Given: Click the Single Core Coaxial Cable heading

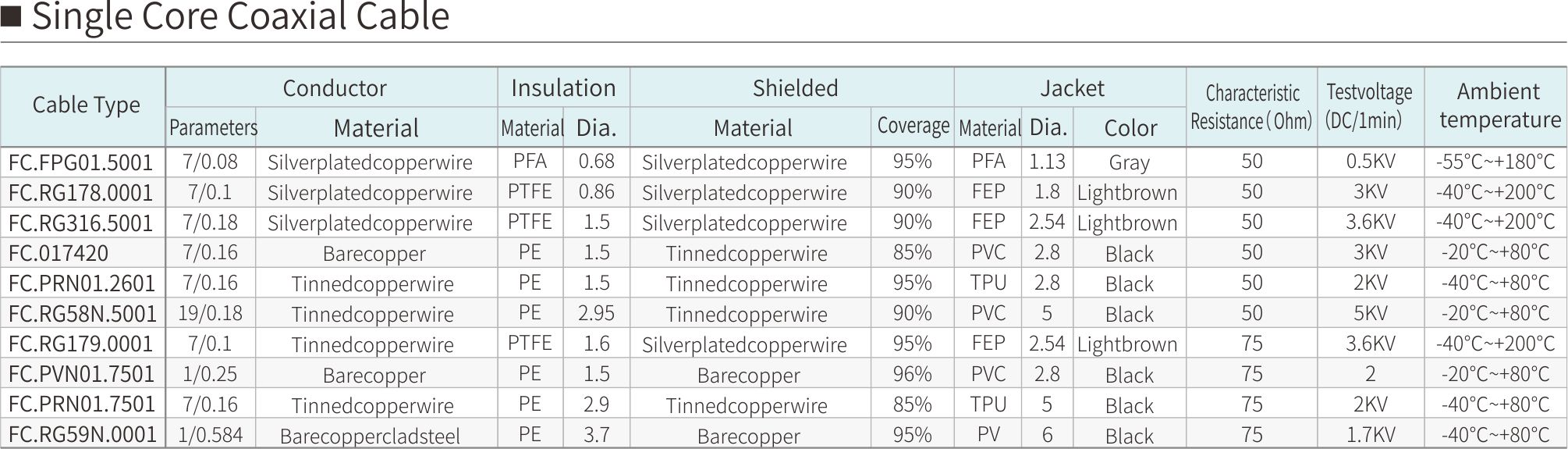Looking at the screenshot, I should 240,16.
